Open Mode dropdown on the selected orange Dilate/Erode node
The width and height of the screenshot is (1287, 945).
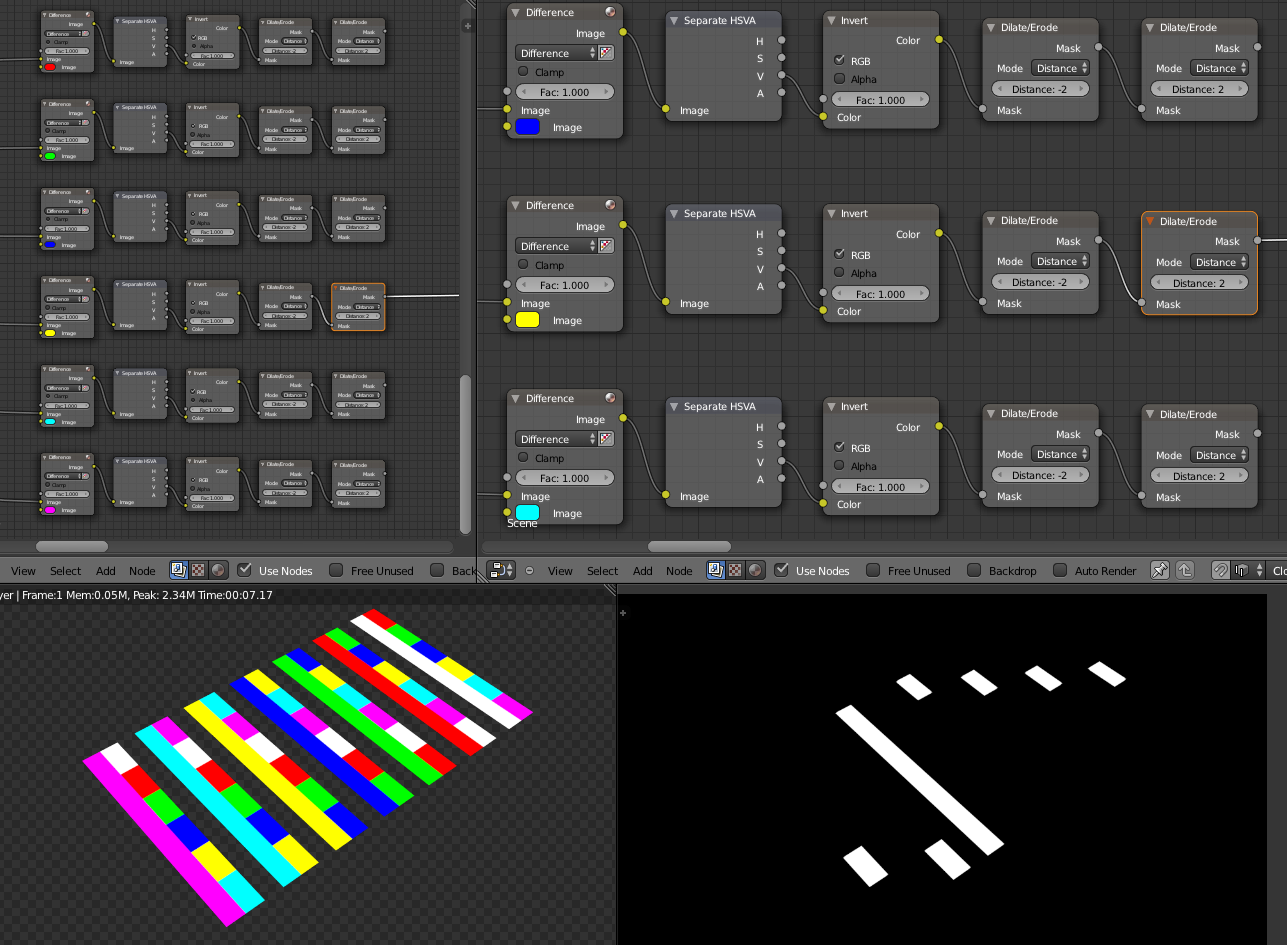tap(1220, 262)
